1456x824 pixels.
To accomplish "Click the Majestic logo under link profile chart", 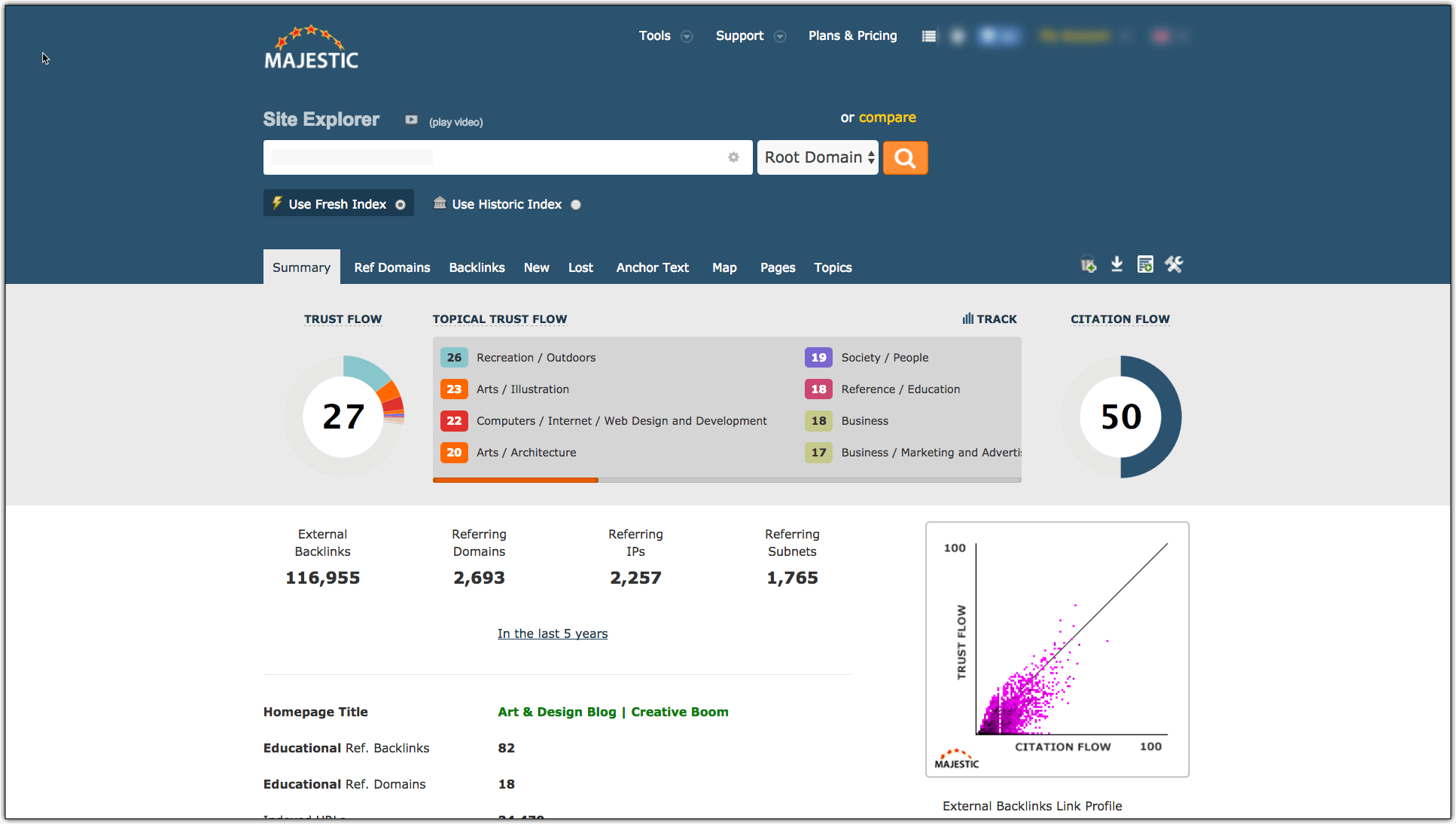I will tap(957, 759).
